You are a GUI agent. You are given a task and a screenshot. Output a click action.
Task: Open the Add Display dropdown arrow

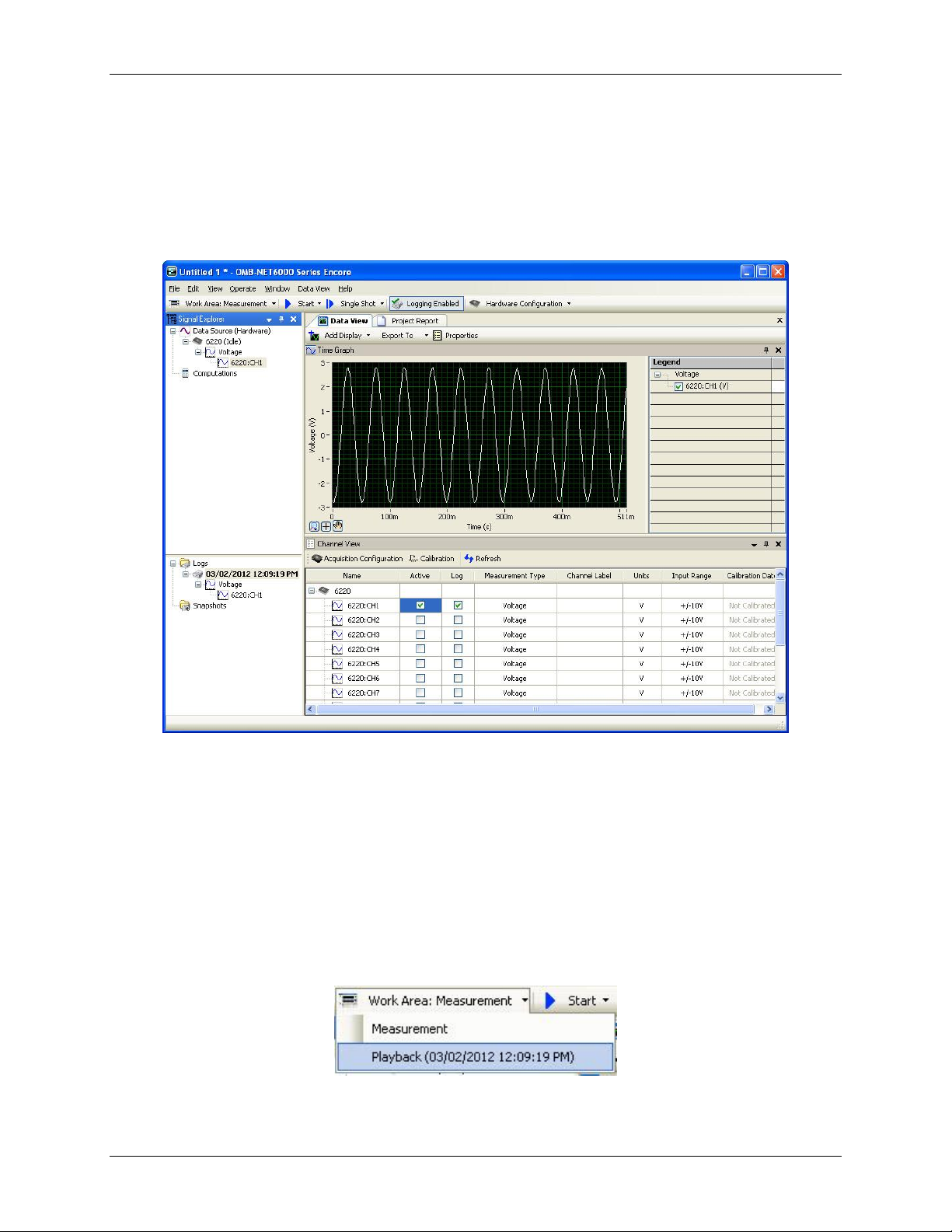coord(368,335)
